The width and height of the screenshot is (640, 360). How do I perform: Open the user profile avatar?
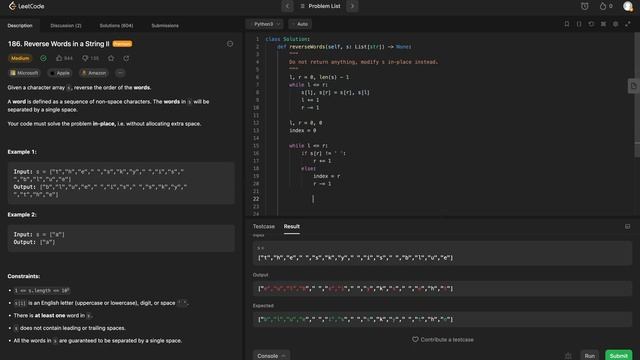click(x=628, y=6)
